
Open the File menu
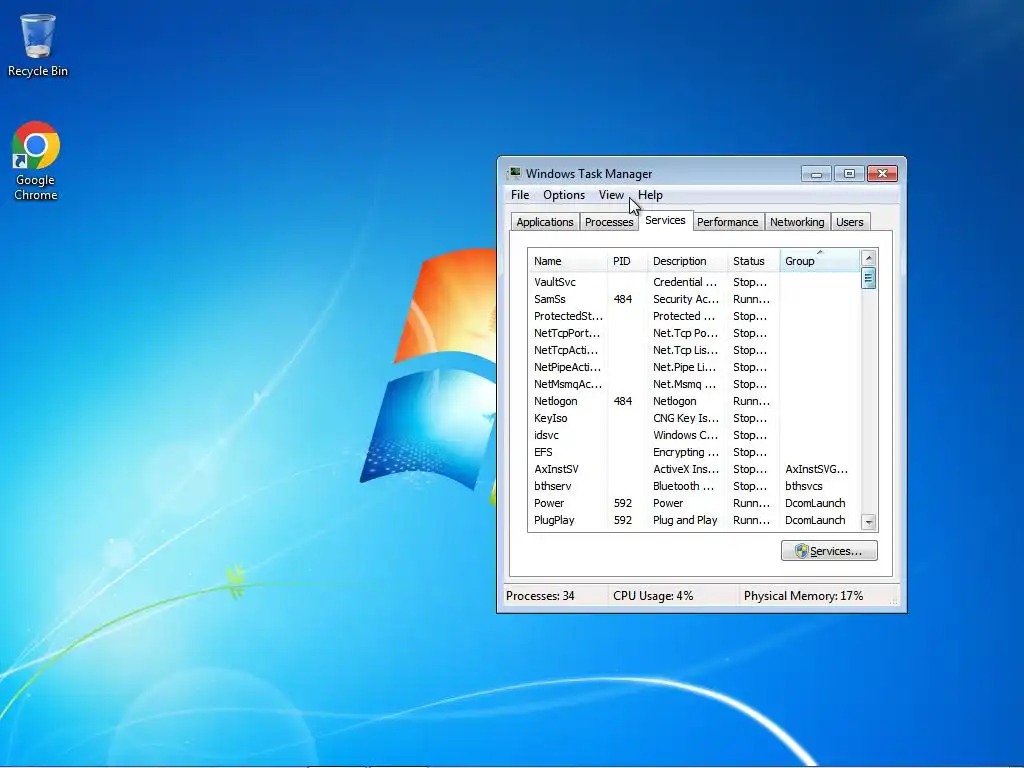click(520, 195)
